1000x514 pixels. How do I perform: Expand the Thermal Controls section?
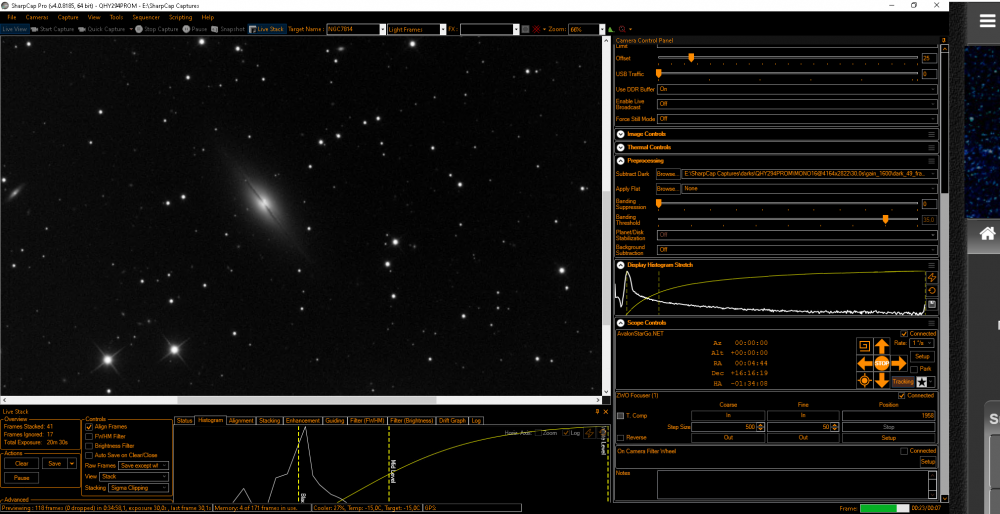(621, 147)
